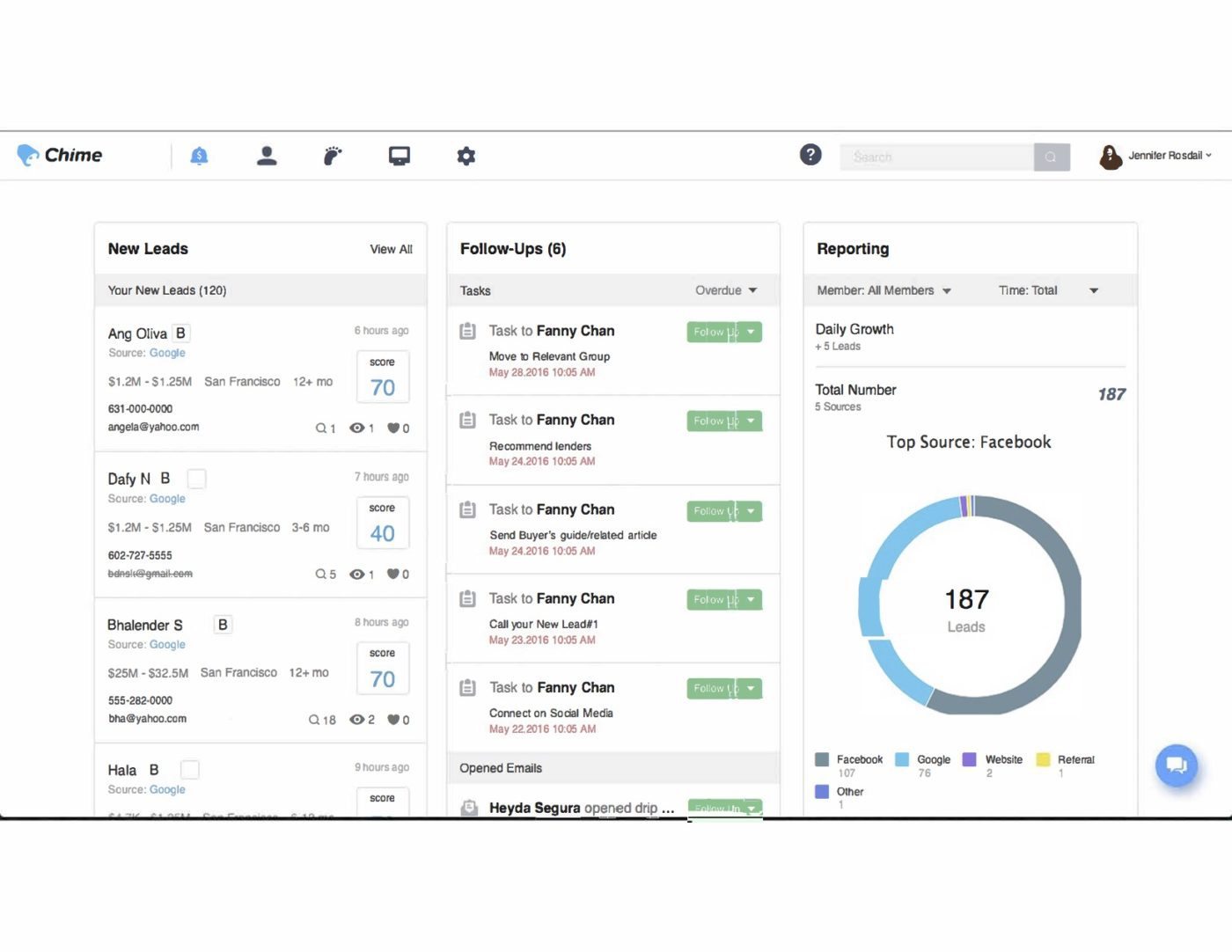The height and width of the screenshot is (952, 1232).
Task: Check the checkbox next to Dafy N
Action: click(x=197, y=478)
